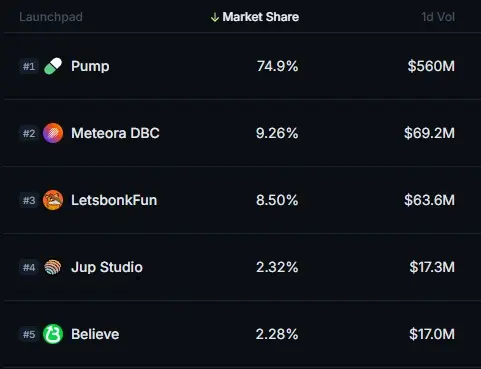Open the Jup Studio launchpad name

pyautogui.click(x=107, y=267)
